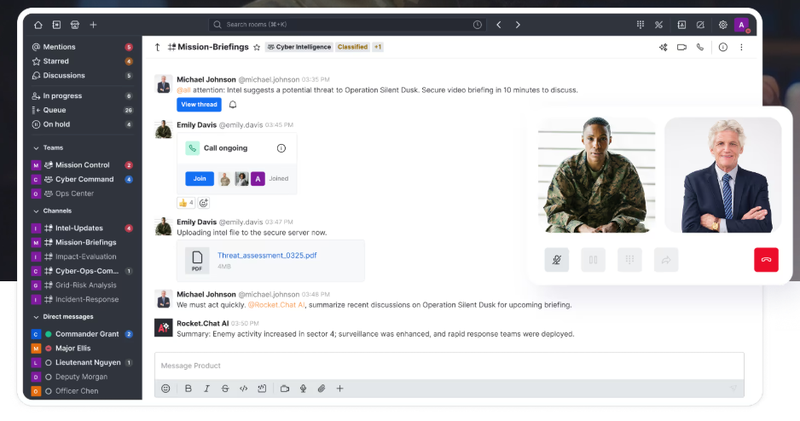Open the Threat_assessment_0325.pdf file link
Image resolution: width=800 pixels, height=421 pixels.
[266, 255]
